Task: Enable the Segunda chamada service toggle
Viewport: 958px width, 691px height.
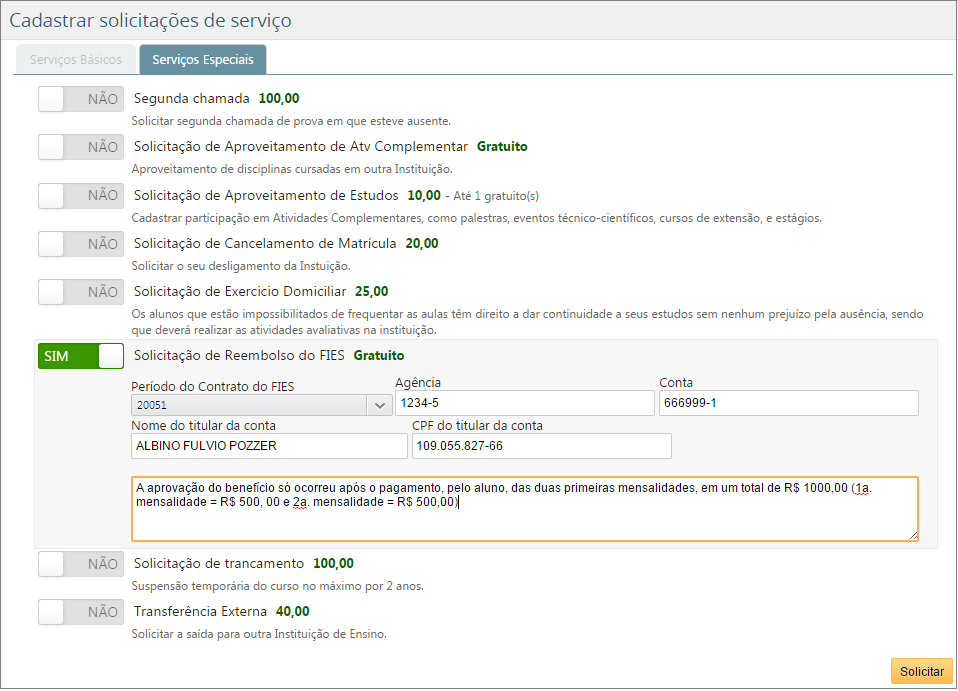Action: [x=80, y=98]
